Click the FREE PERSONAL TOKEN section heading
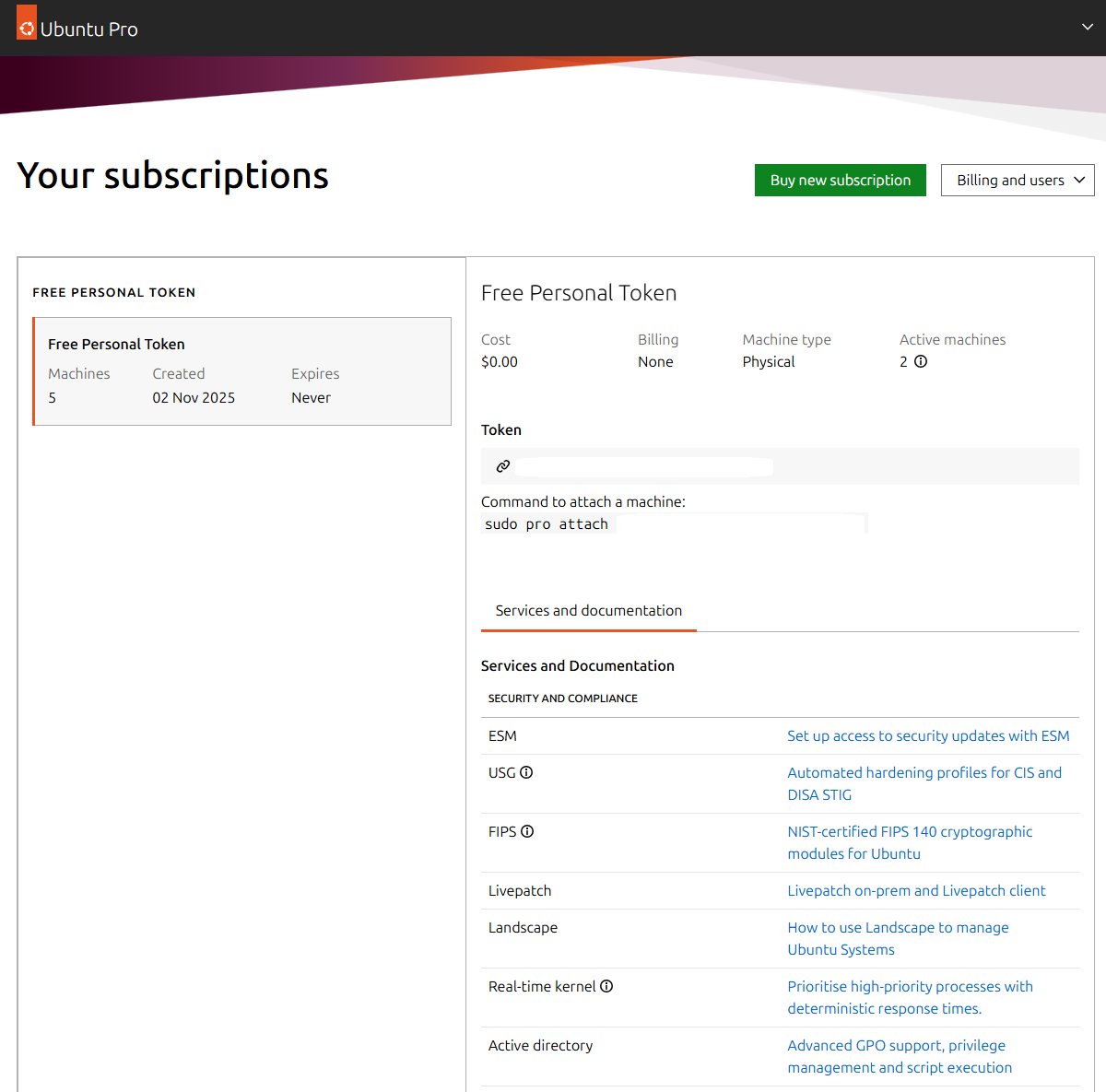1106x1092 pixels. click(114, 292)
